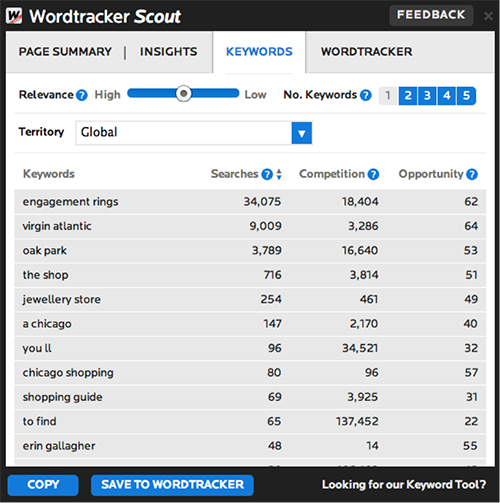Click the 16,640 competition value
The width and height of the screenshot is (500, 503).
[360, 250]
